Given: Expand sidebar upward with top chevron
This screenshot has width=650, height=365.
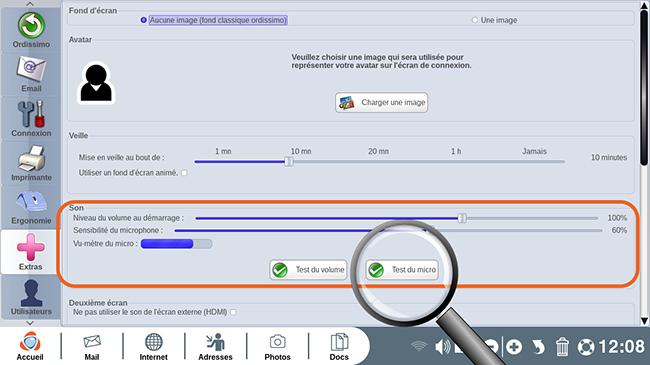Looking at the screenshot, I should (30, 4).
